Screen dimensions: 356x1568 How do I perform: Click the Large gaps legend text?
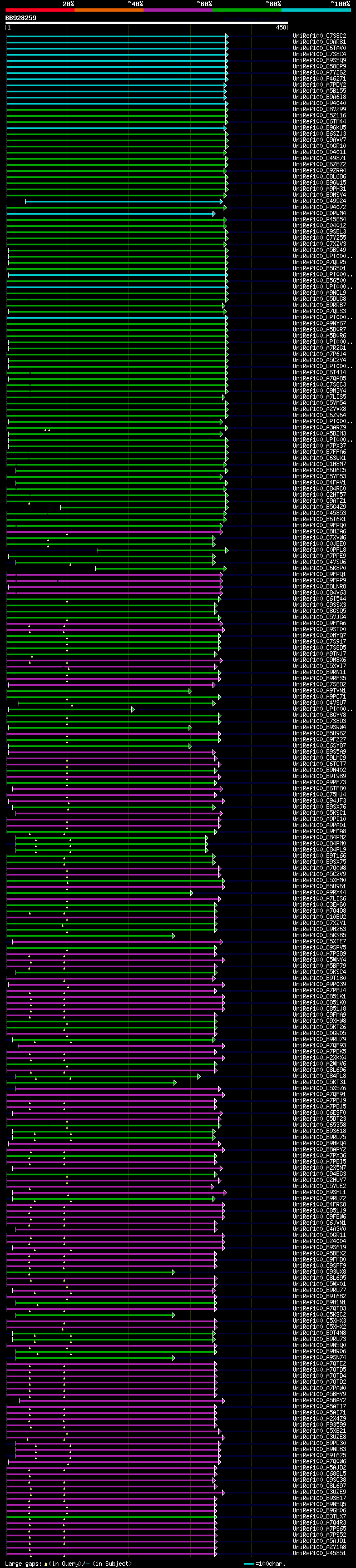[68, 1564]
